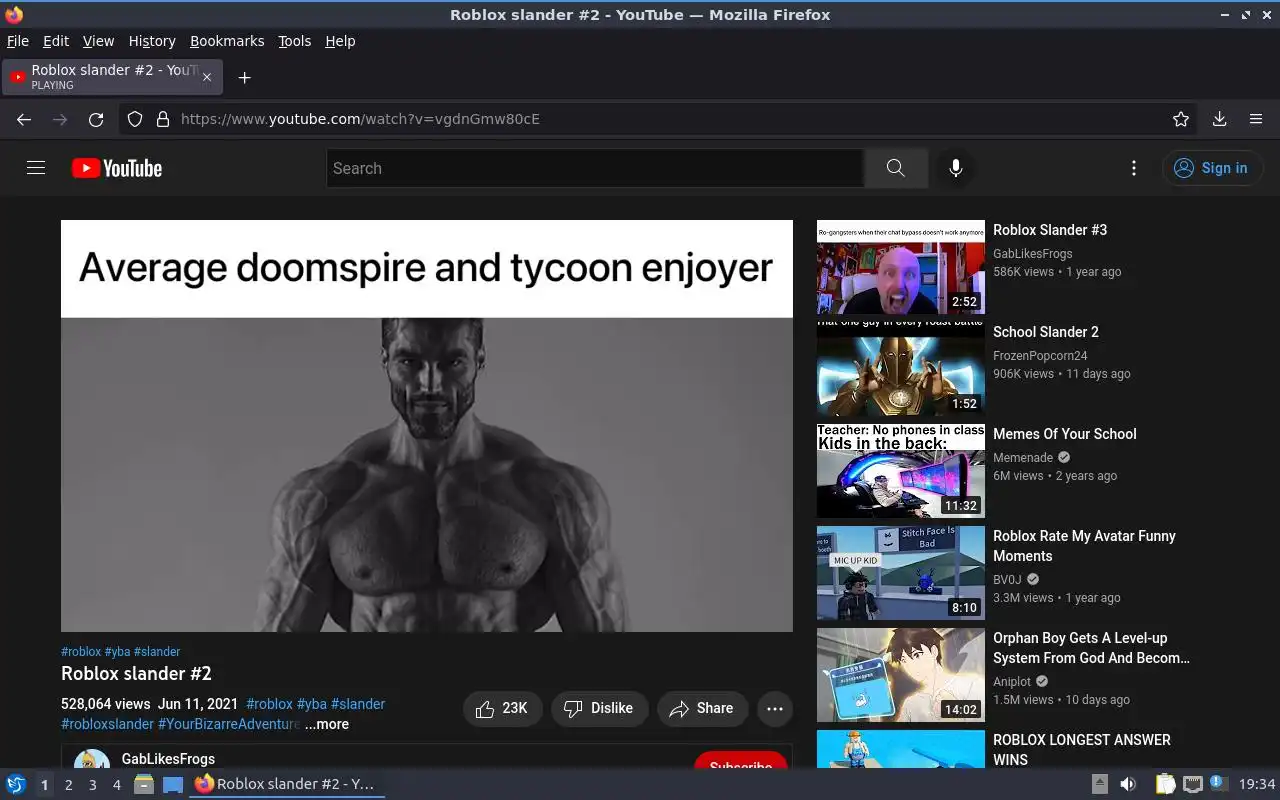Click Aniplot channel name
Image resolution: width=1280 pixels, height=800 pixels.
click(1012, 682)
